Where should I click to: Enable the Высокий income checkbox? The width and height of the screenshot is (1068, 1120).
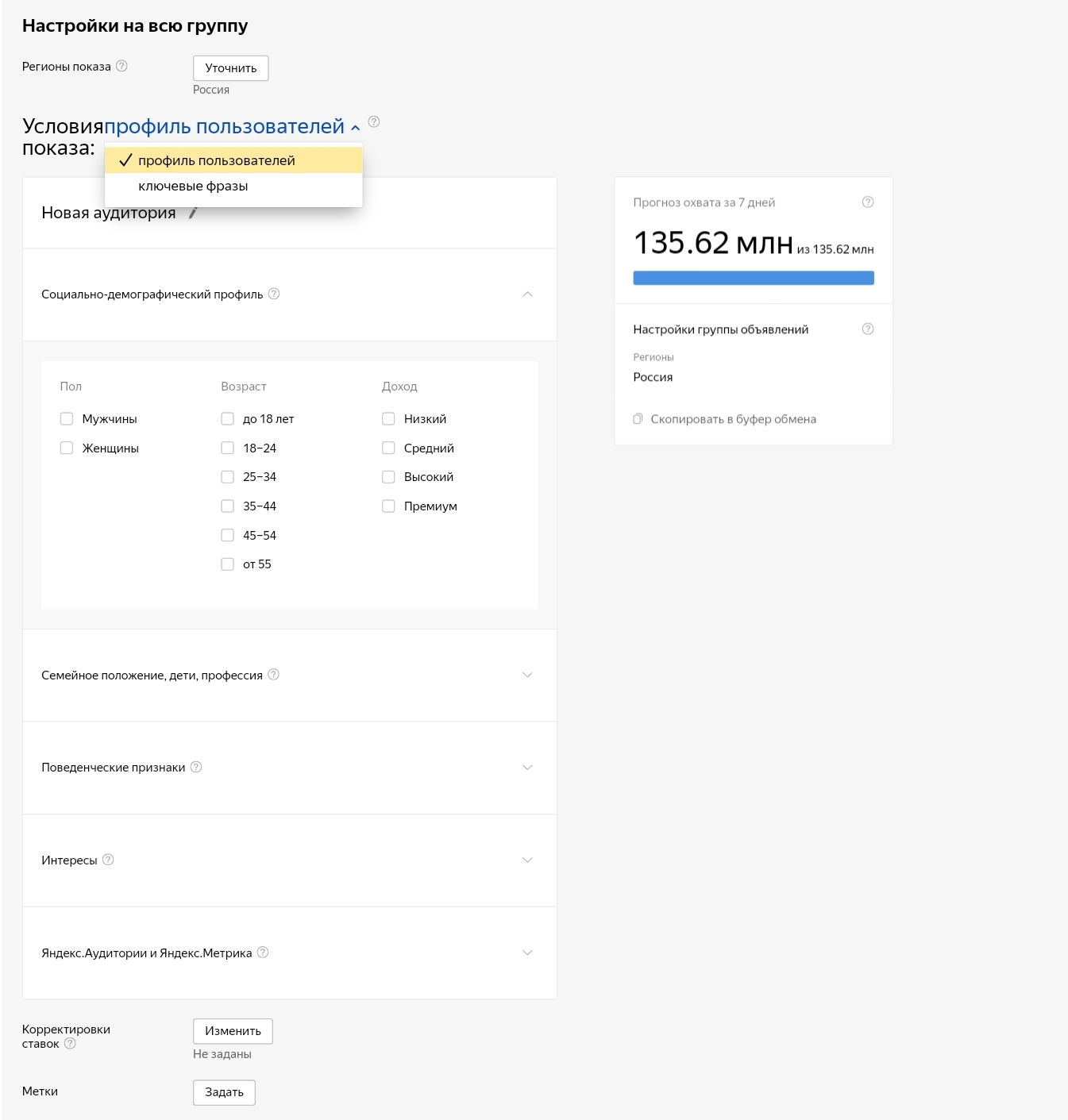coord(388,476)
